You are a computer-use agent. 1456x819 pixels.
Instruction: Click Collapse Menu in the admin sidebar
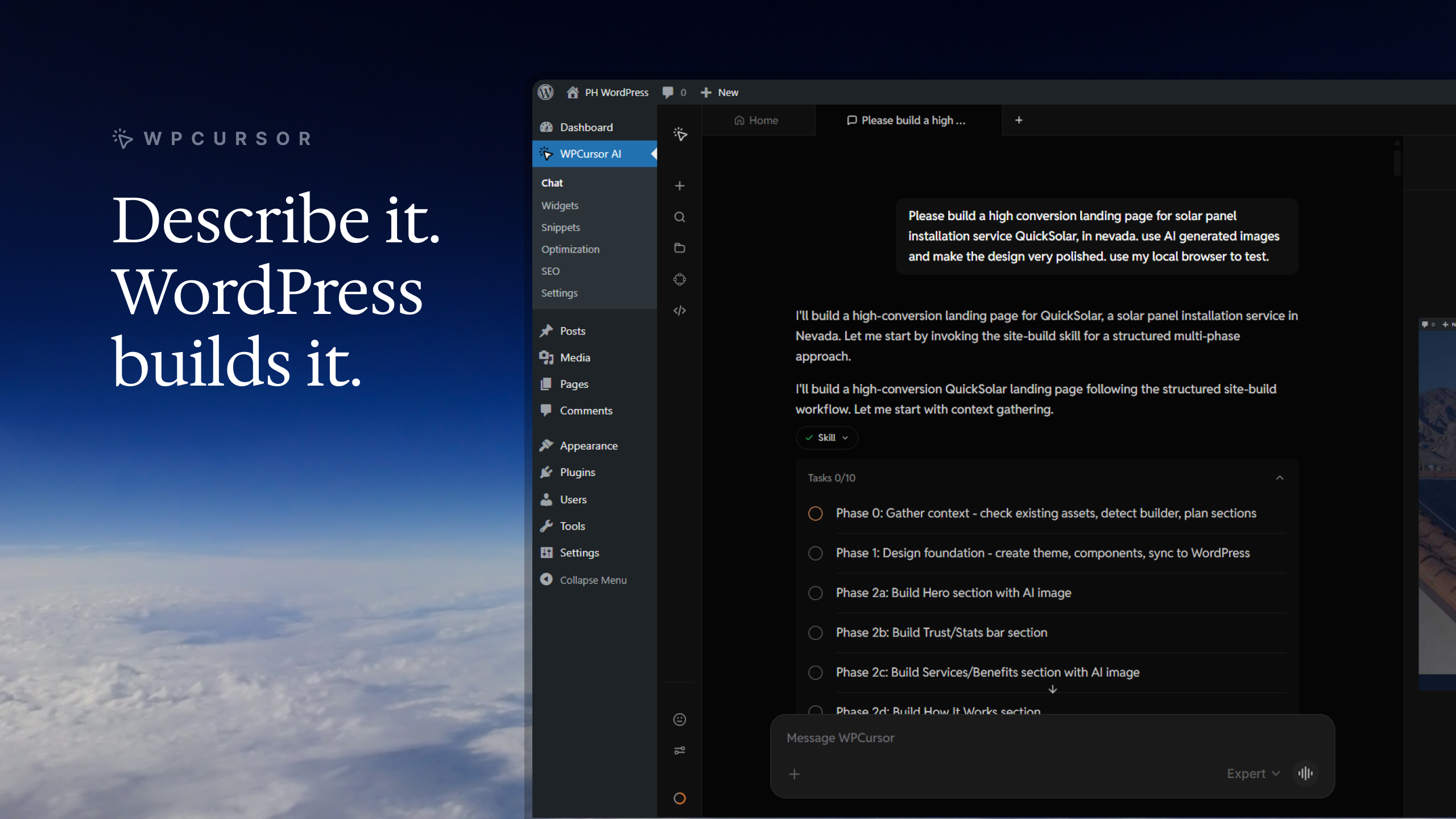coord(593,580)
